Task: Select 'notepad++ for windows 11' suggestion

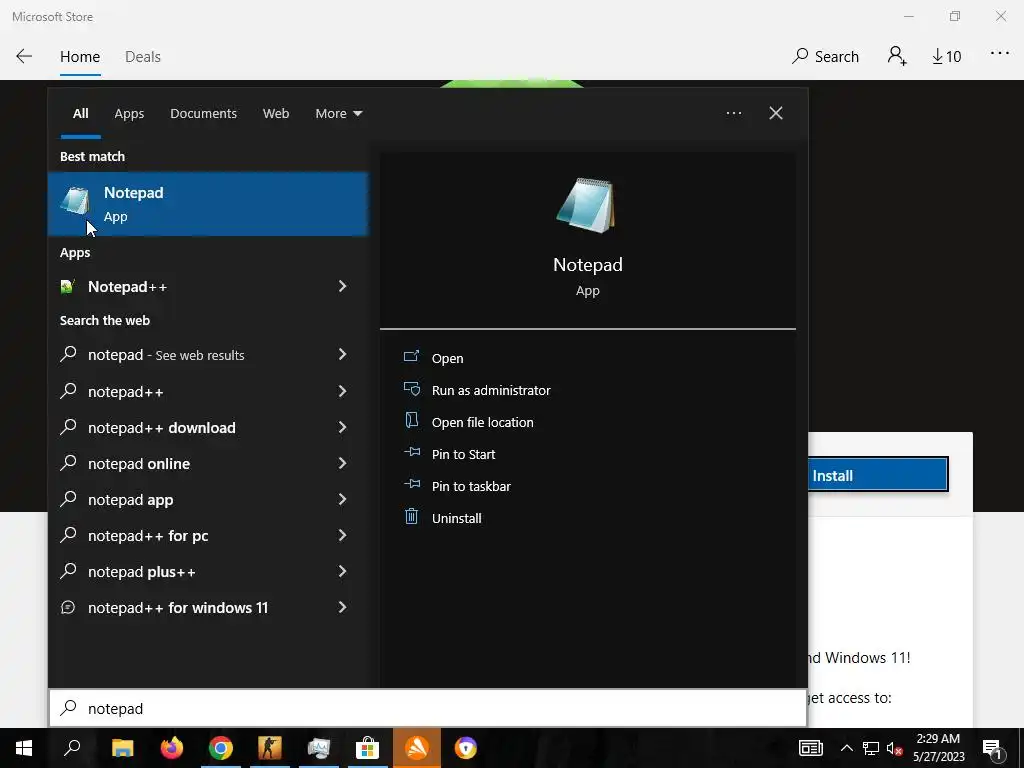Action: [178, 607]
